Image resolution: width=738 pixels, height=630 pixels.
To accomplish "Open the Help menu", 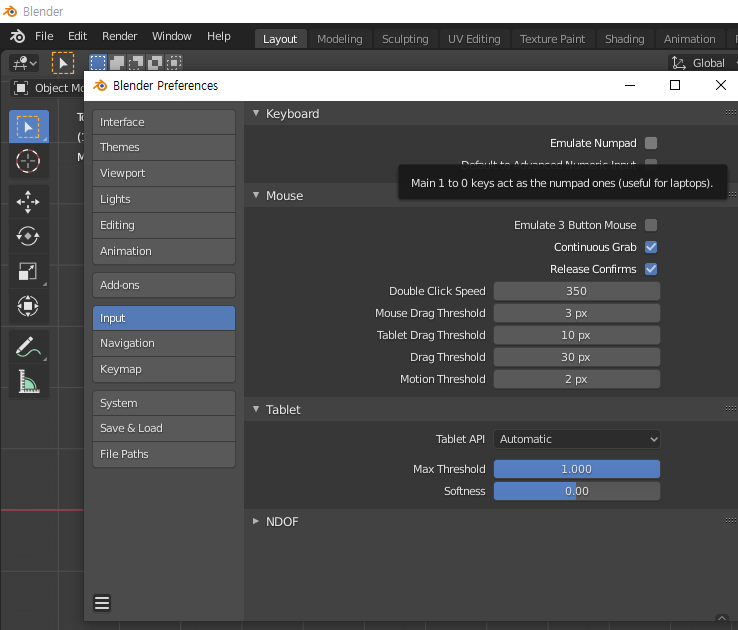I will 219,36.
